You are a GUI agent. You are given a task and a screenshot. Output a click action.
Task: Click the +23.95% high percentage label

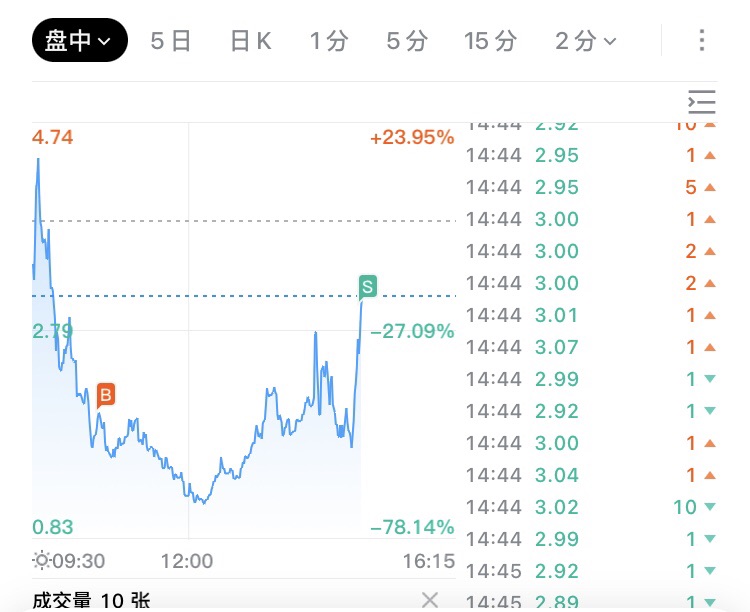pos(412,137)
